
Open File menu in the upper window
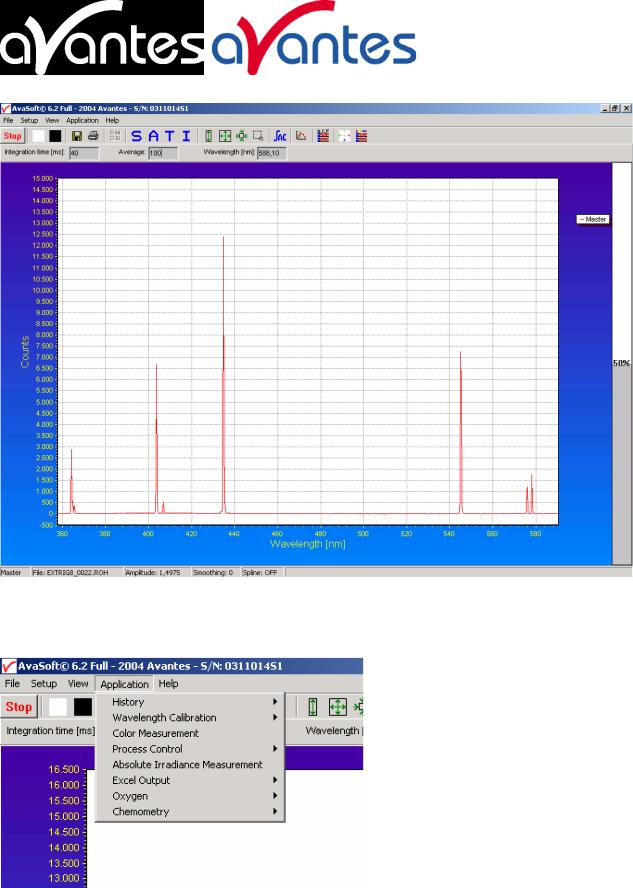(8, 120)
